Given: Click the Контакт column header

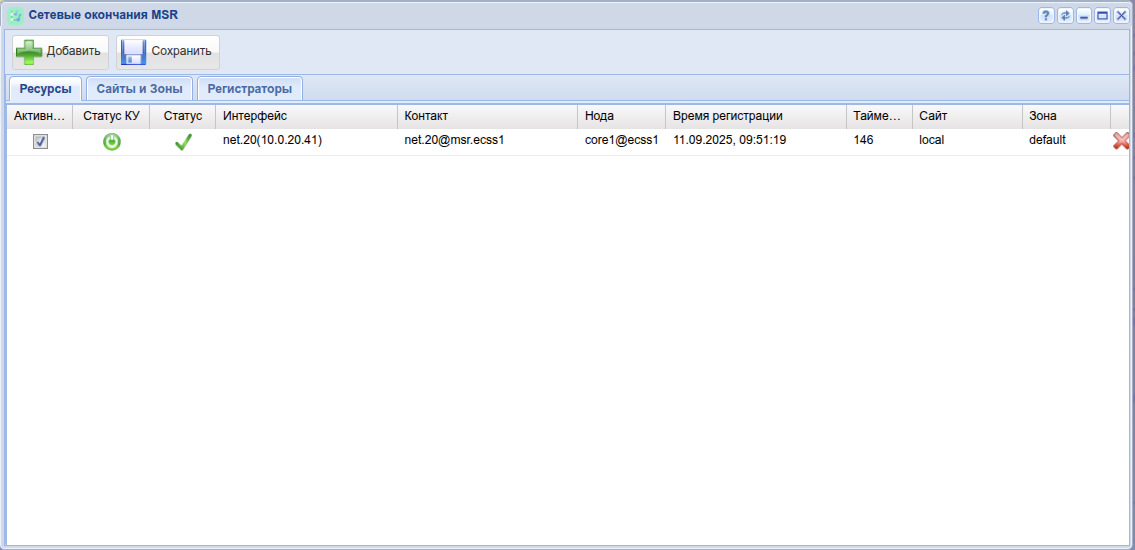Looking at the screenshot, I should [x=487, y=116].
